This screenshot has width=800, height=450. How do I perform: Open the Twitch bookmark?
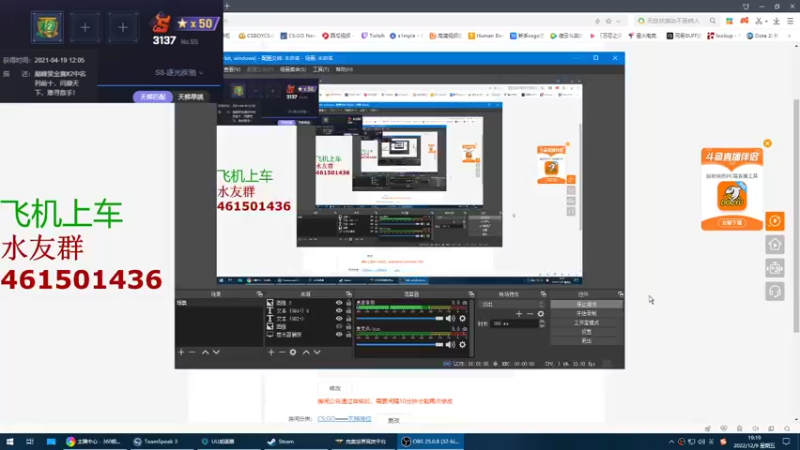(x=373, y=36)
